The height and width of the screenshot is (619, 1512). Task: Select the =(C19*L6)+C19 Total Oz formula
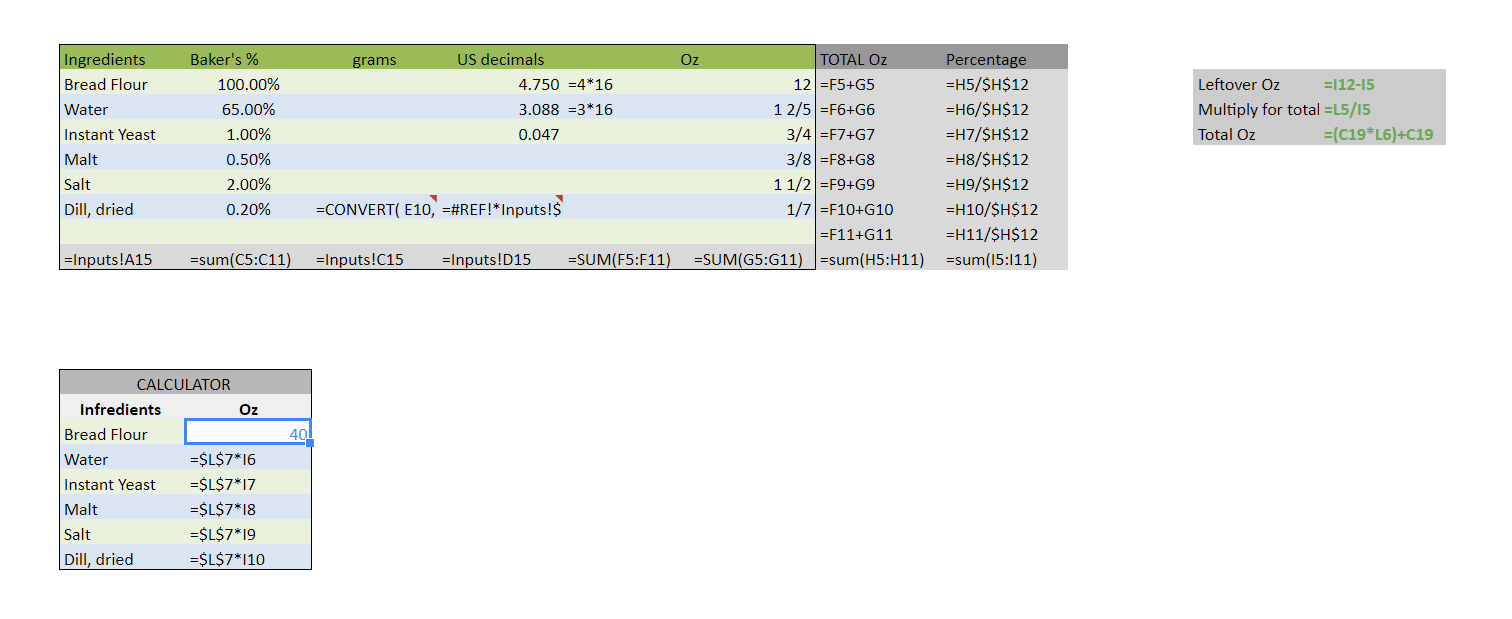click(x=1378, y=134)
